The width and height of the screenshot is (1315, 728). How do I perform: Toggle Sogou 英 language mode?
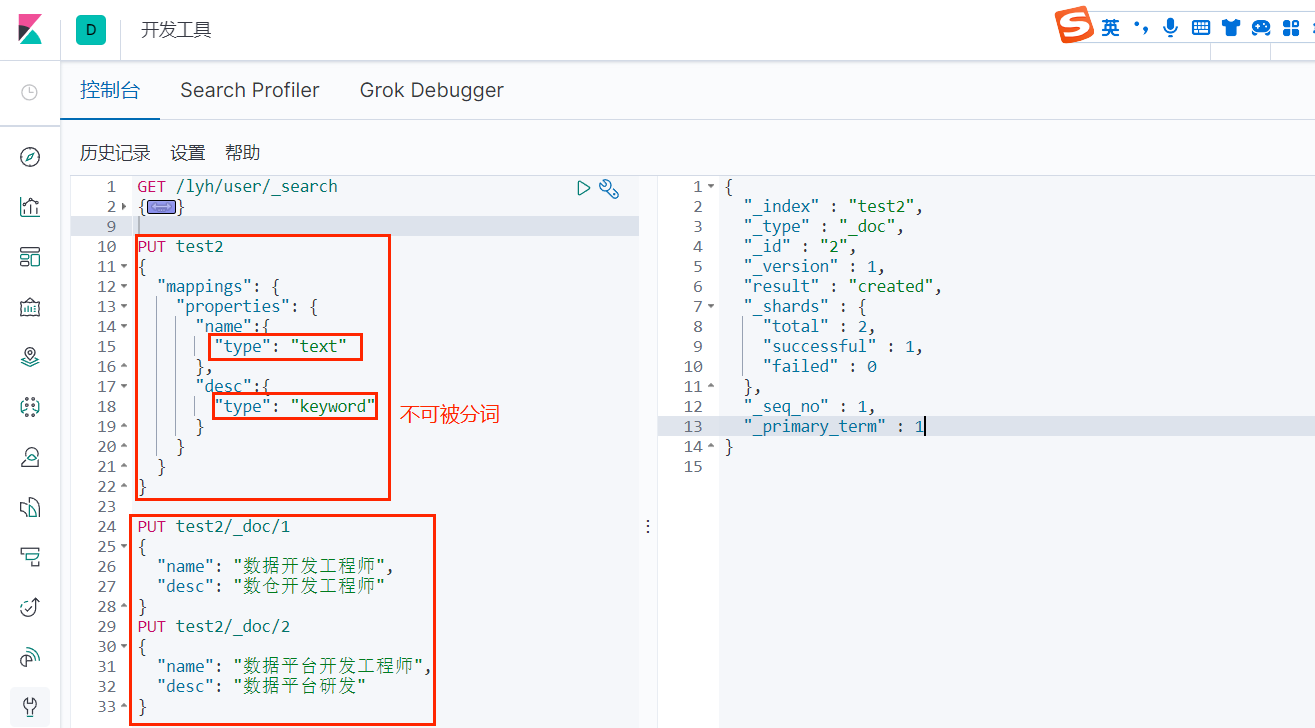1111,27
